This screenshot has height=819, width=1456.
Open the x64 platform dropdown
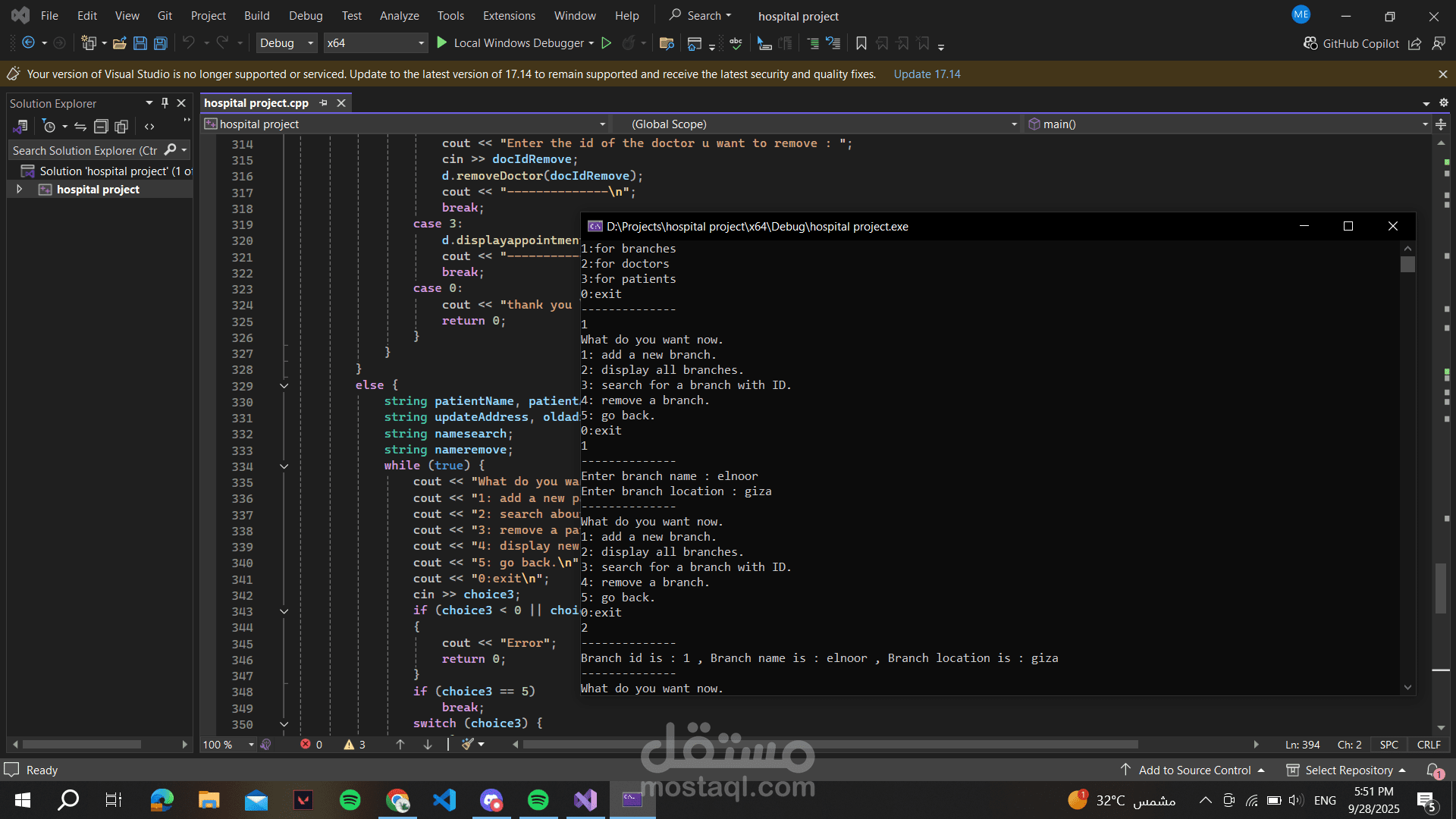pyautogui.click(x=375, y=43)
